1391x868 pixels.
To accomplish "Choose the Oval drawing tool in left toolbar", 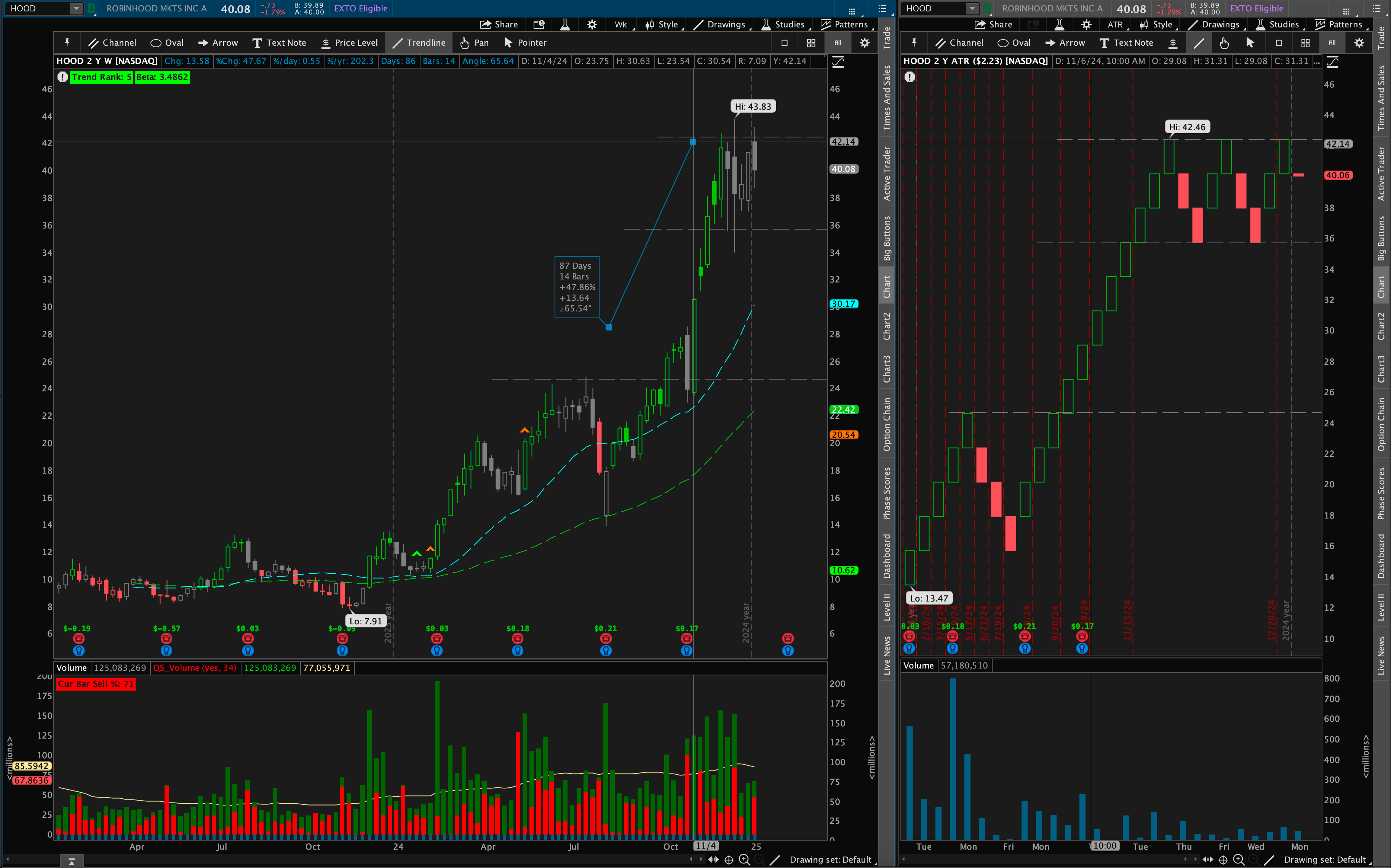I will point(166,43).
